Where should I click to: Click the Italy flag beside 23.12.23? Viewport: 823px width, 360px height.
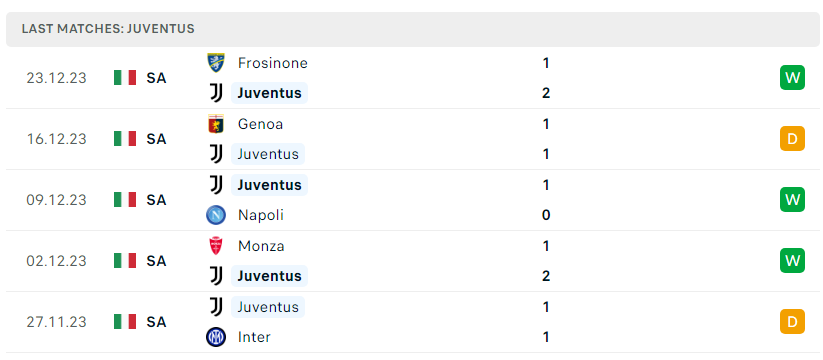coord(125,78)
